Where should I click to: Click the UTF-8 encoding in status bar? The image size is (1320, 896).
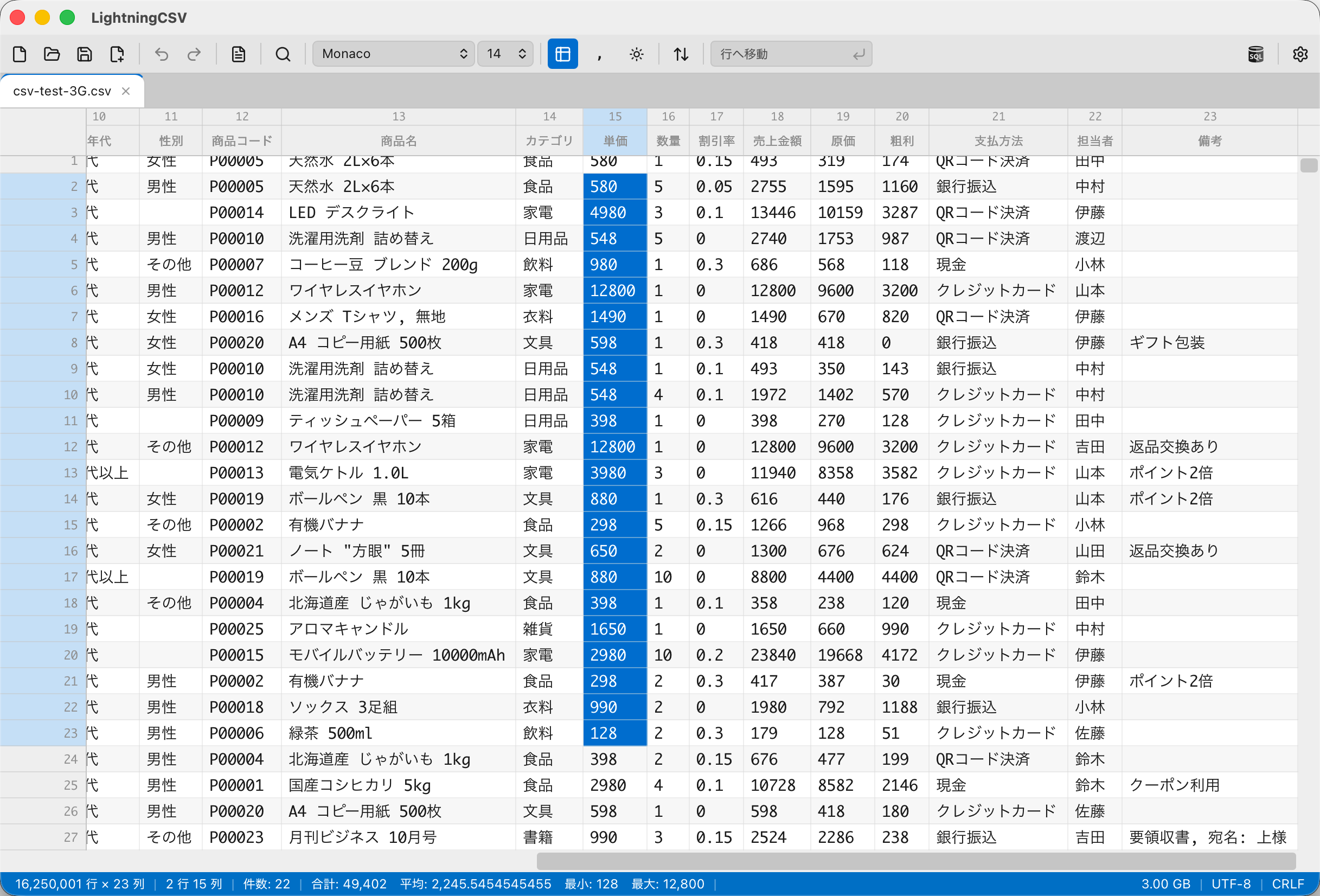pyautogui.click(x=1231, y=884)
